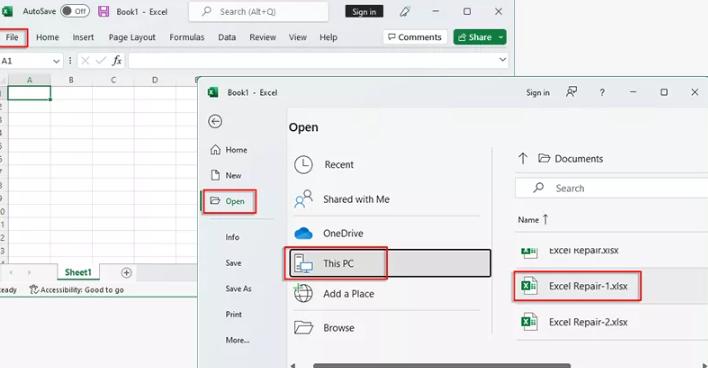
Task: Click column D header
Action: (155, 80)
